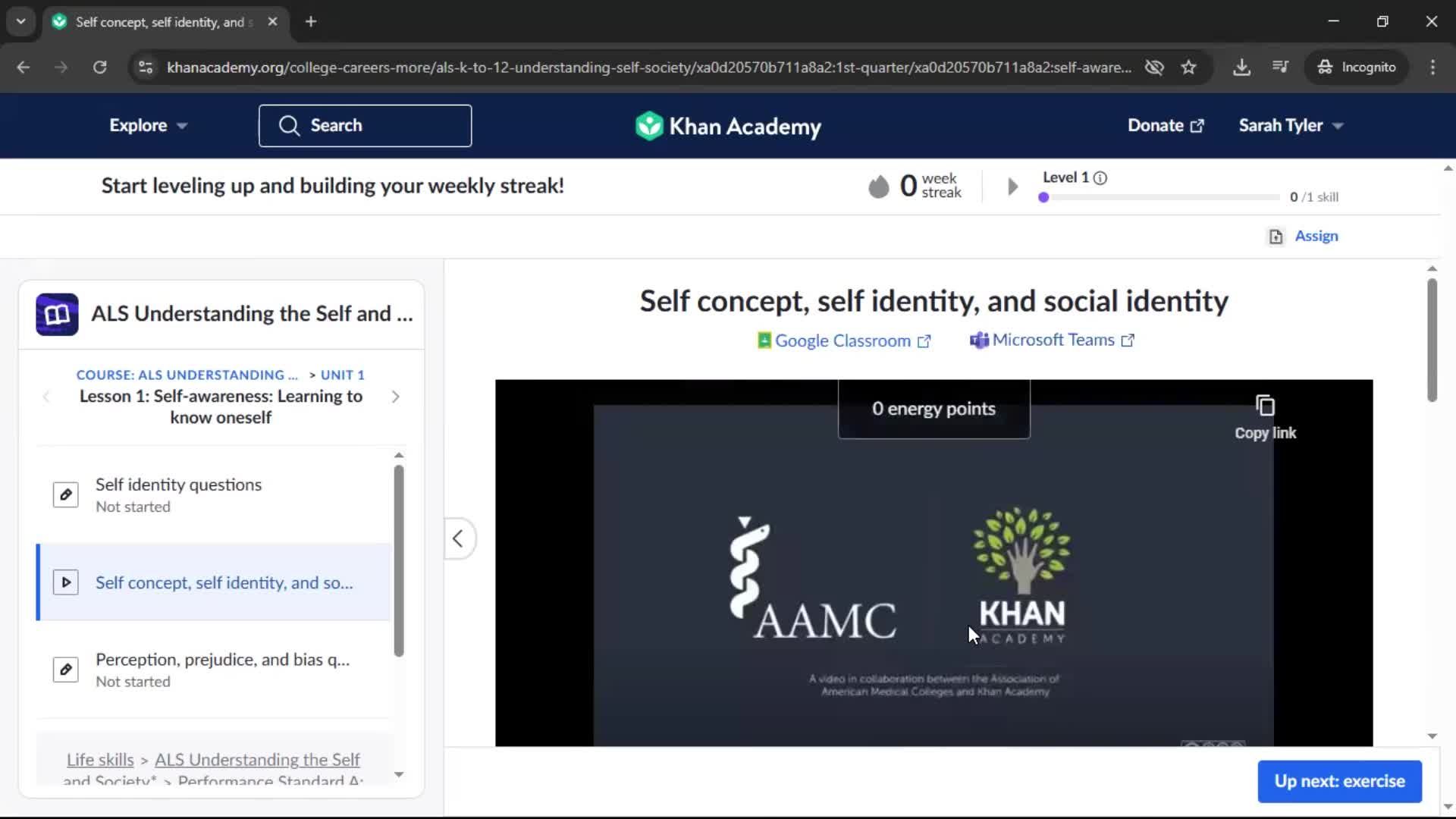Expand the streak panel arrow
The height and width of the screenshot is (819, 1456).
click(1012, 187)
